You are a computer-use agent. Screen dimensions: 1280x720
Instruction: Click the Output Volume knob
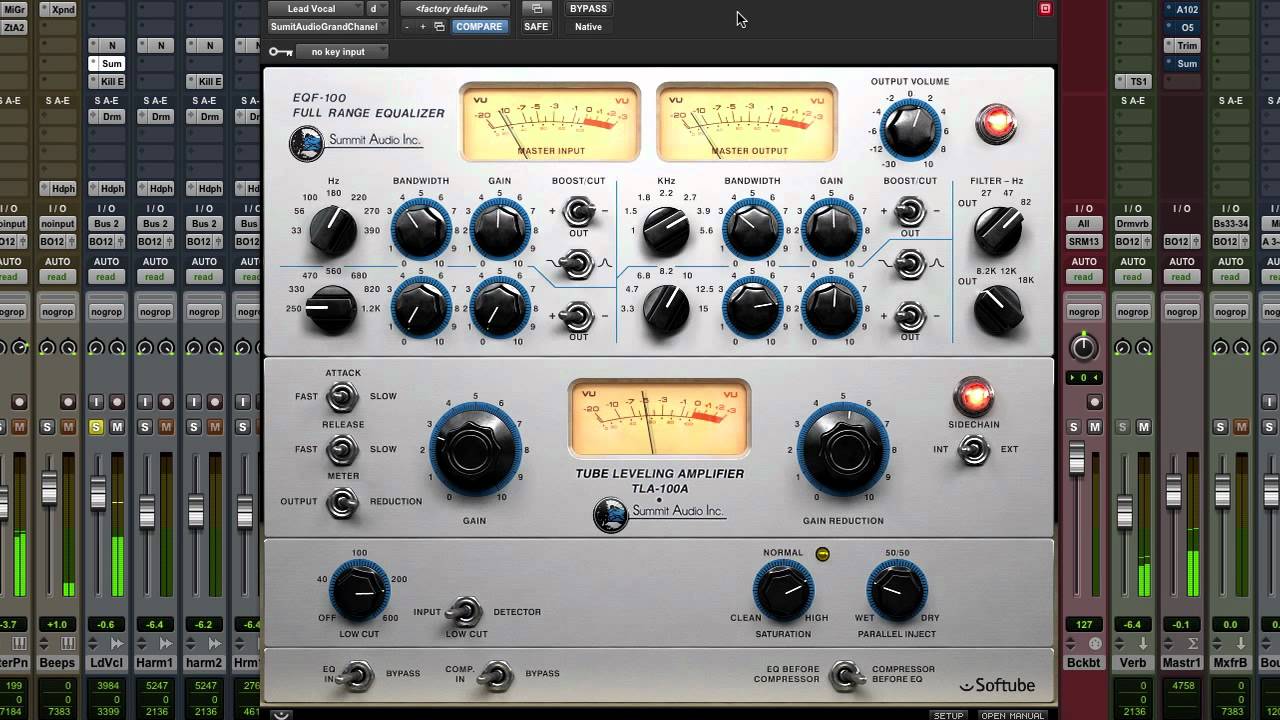click(910, 128)
